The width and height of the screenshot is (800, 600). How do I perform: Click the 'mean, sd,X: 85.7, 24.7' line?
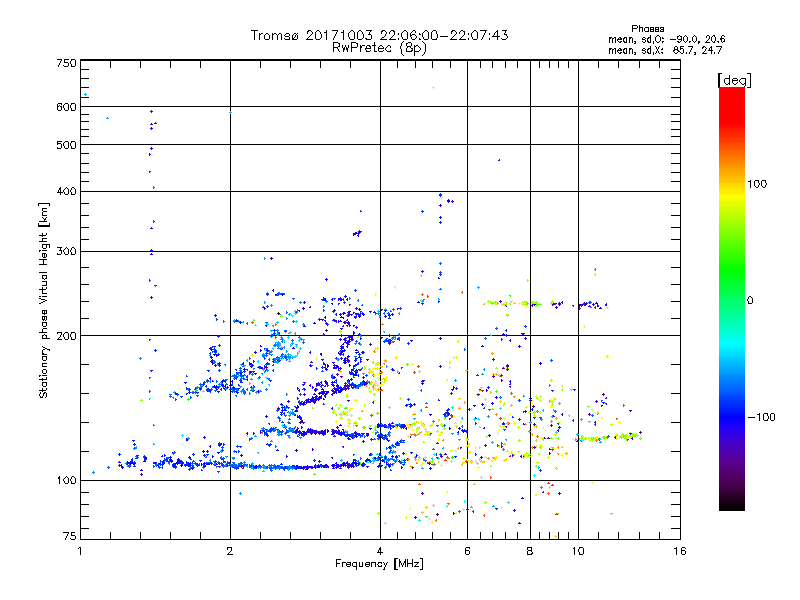click(665, 50)
